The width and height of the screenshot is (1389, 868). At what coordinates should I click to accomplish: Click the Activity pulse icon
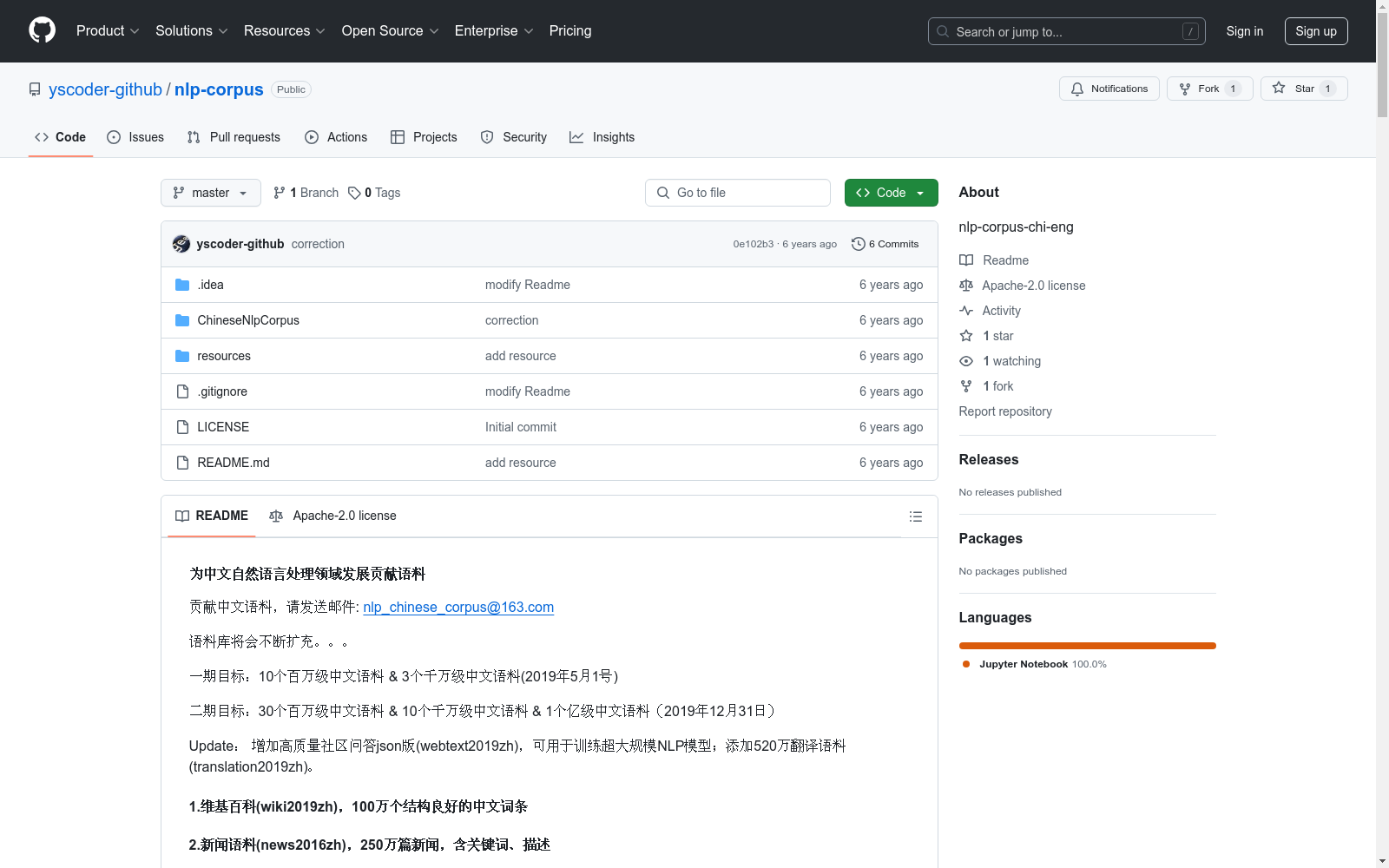[x=966, y=311]
